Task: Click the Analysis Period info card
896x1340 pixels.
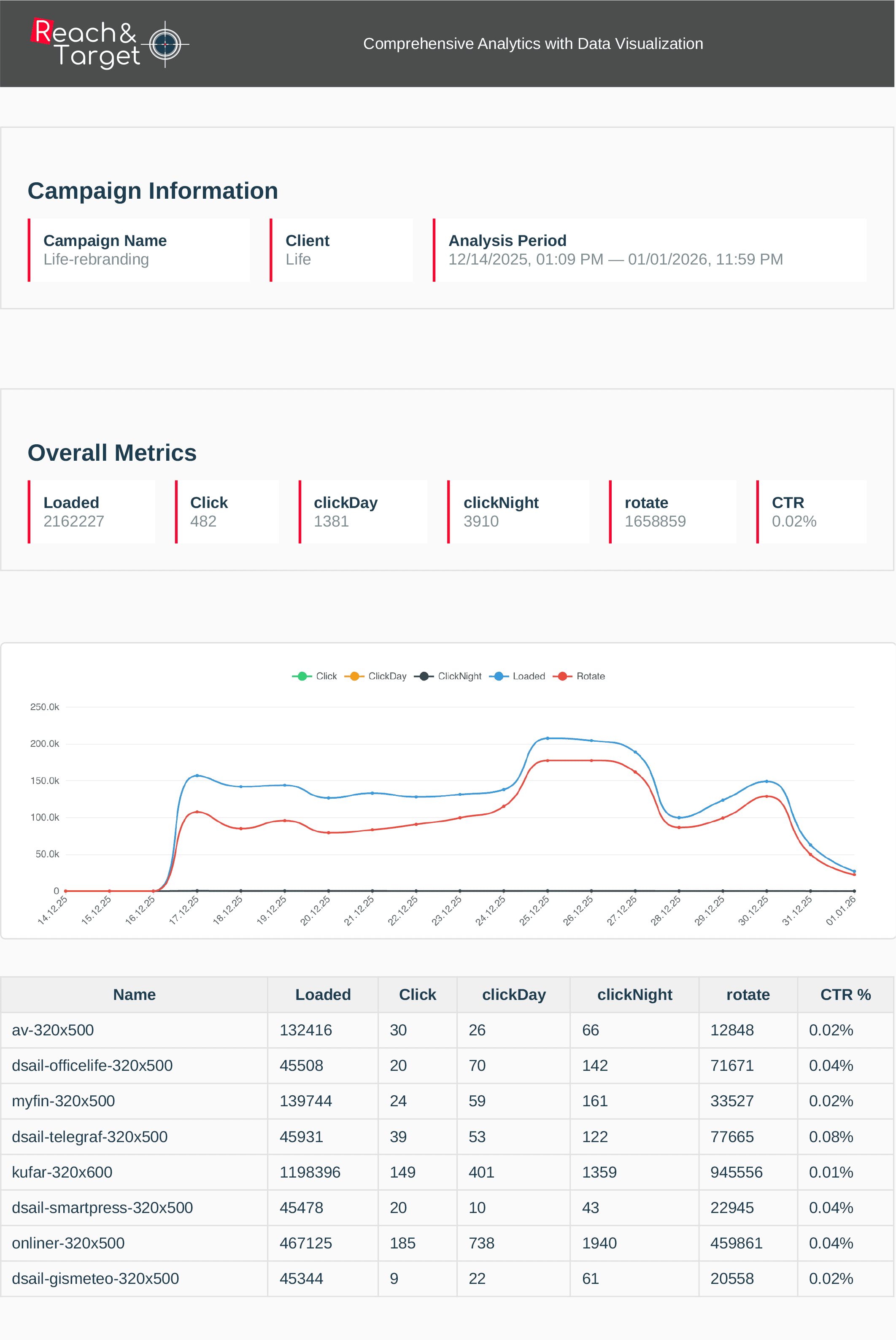Action: 650,250
